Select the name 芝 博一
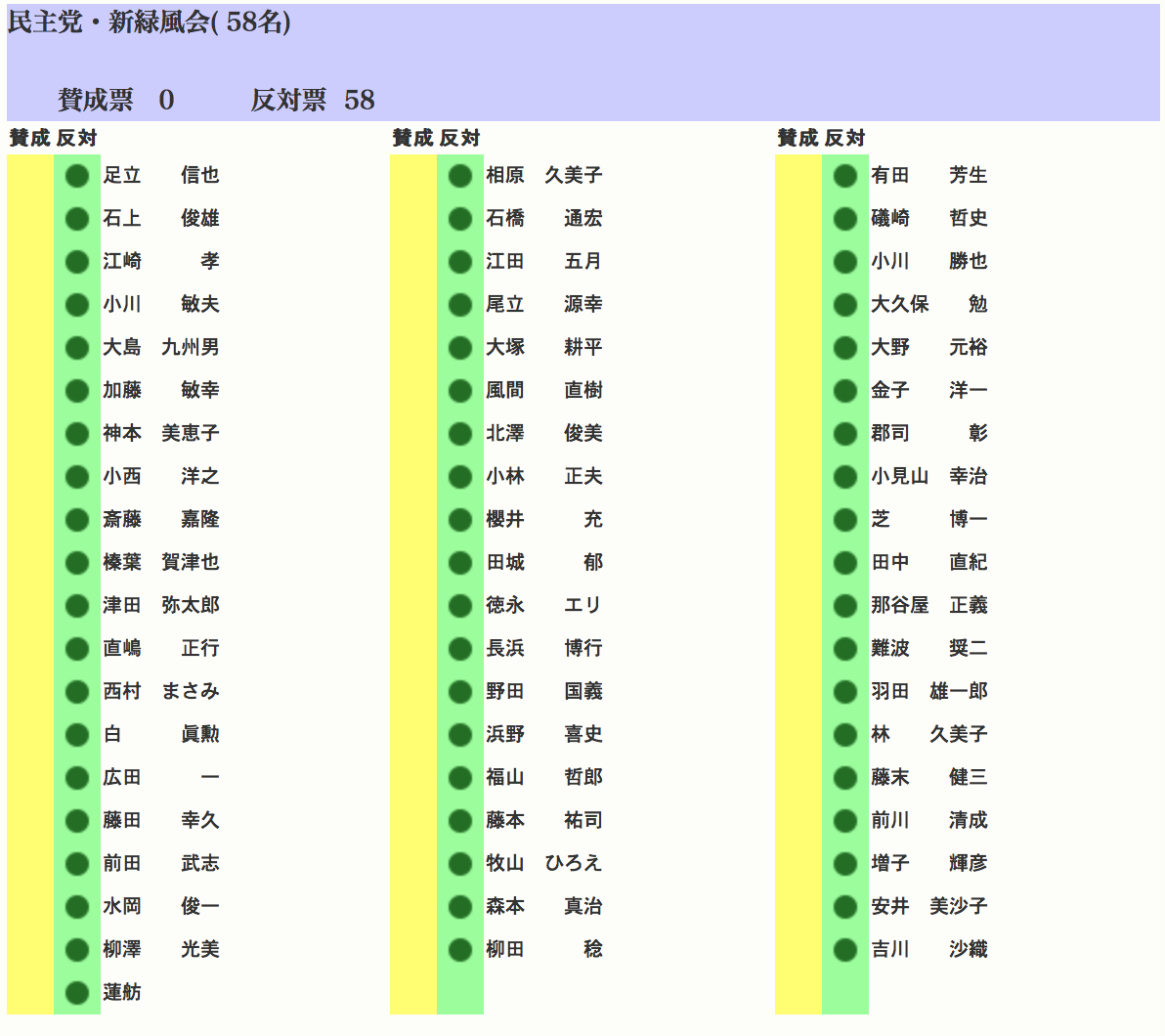Screen dimensions: 1165x1036 click(929, 520)
